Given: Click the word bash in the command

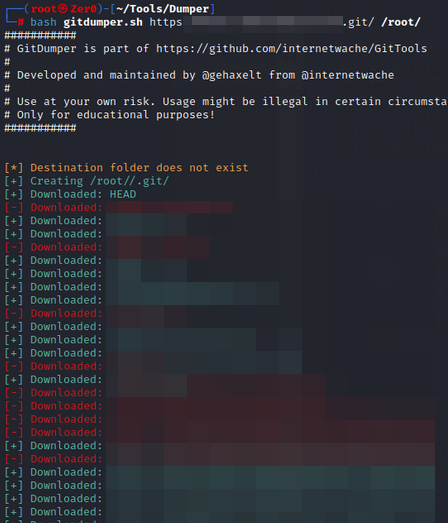Looking at the screenshot, I should click(43, 22).
